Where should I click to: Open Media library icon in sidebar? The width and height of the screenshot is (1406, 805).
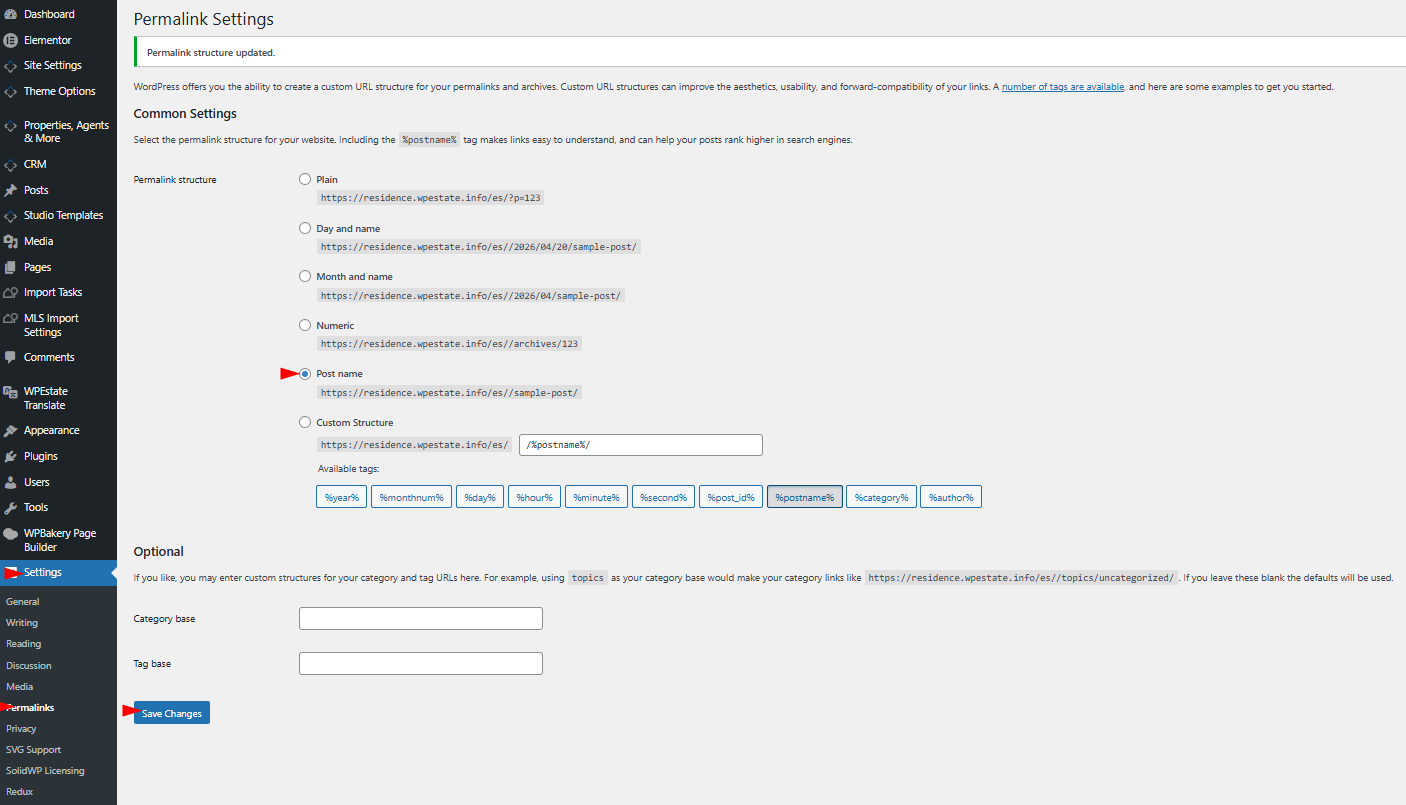[11, 241]
